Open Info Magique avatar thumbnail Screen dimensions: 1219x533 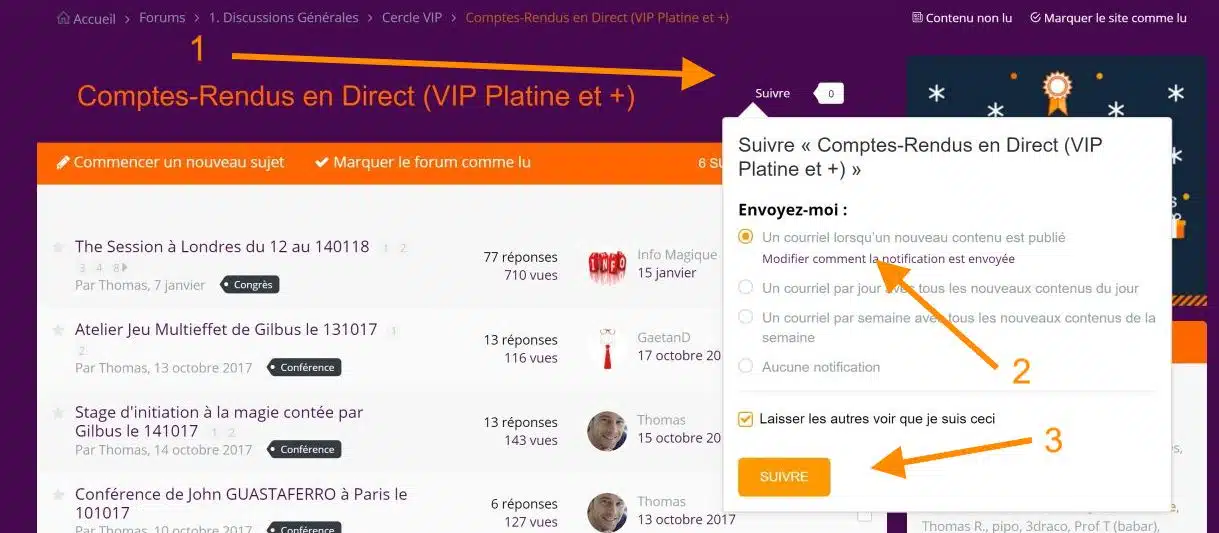pos(607,264)
